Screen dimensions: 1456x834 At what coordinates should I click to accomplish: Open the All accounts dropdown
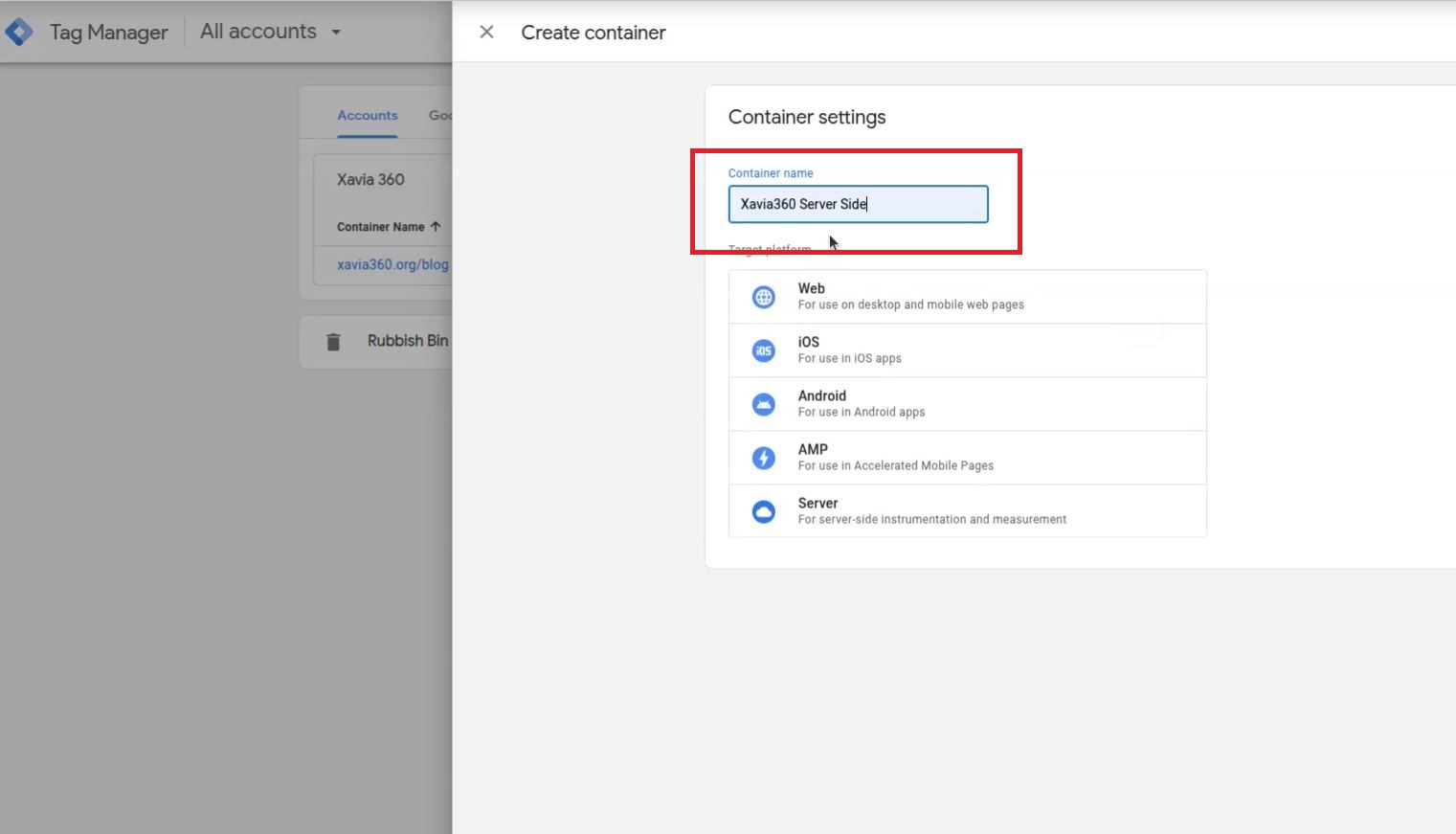(x=270, y=32)
